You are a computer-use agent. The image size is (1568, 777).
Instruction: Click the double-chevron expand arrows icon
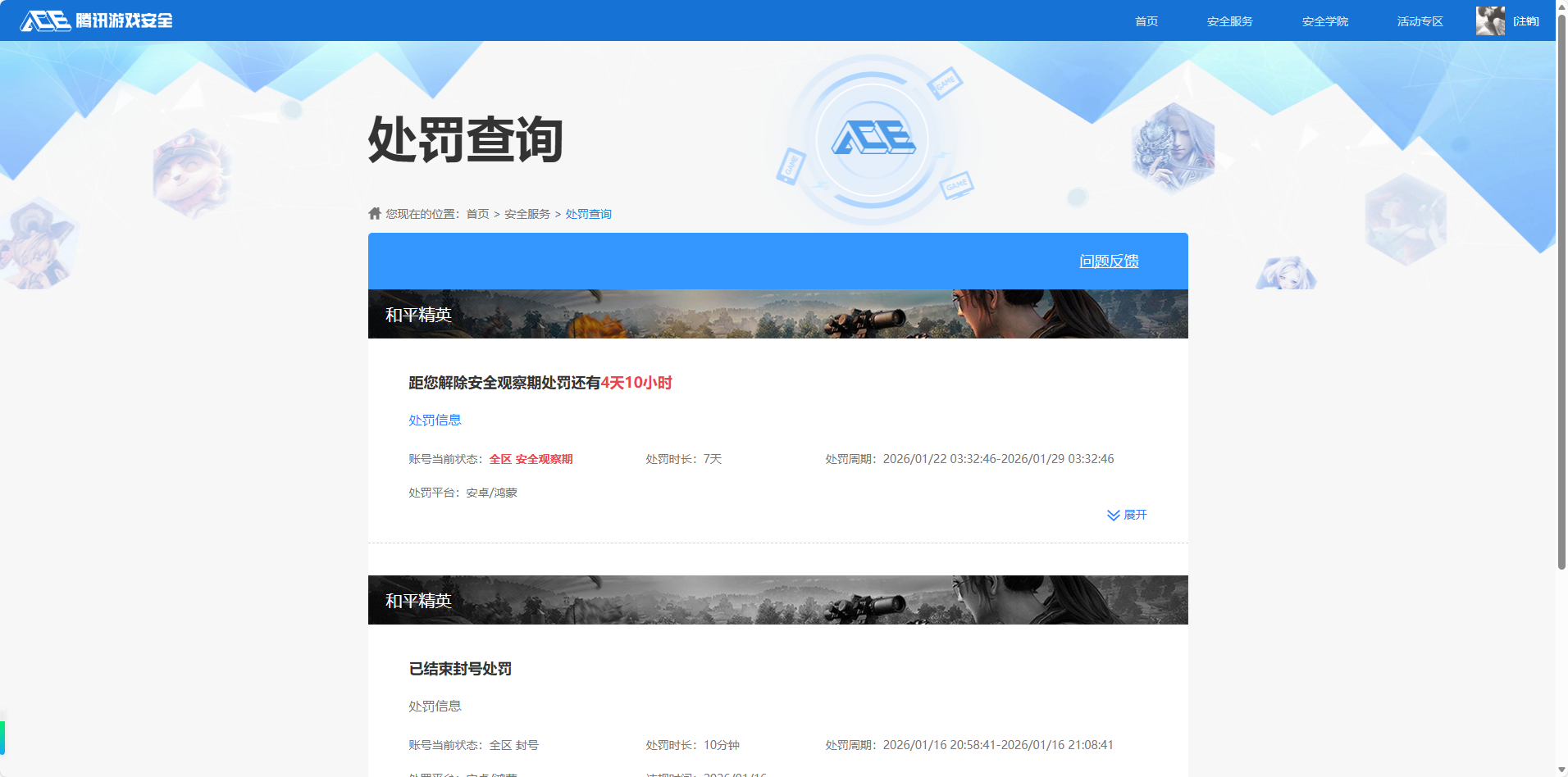[x=1112, y=515]
